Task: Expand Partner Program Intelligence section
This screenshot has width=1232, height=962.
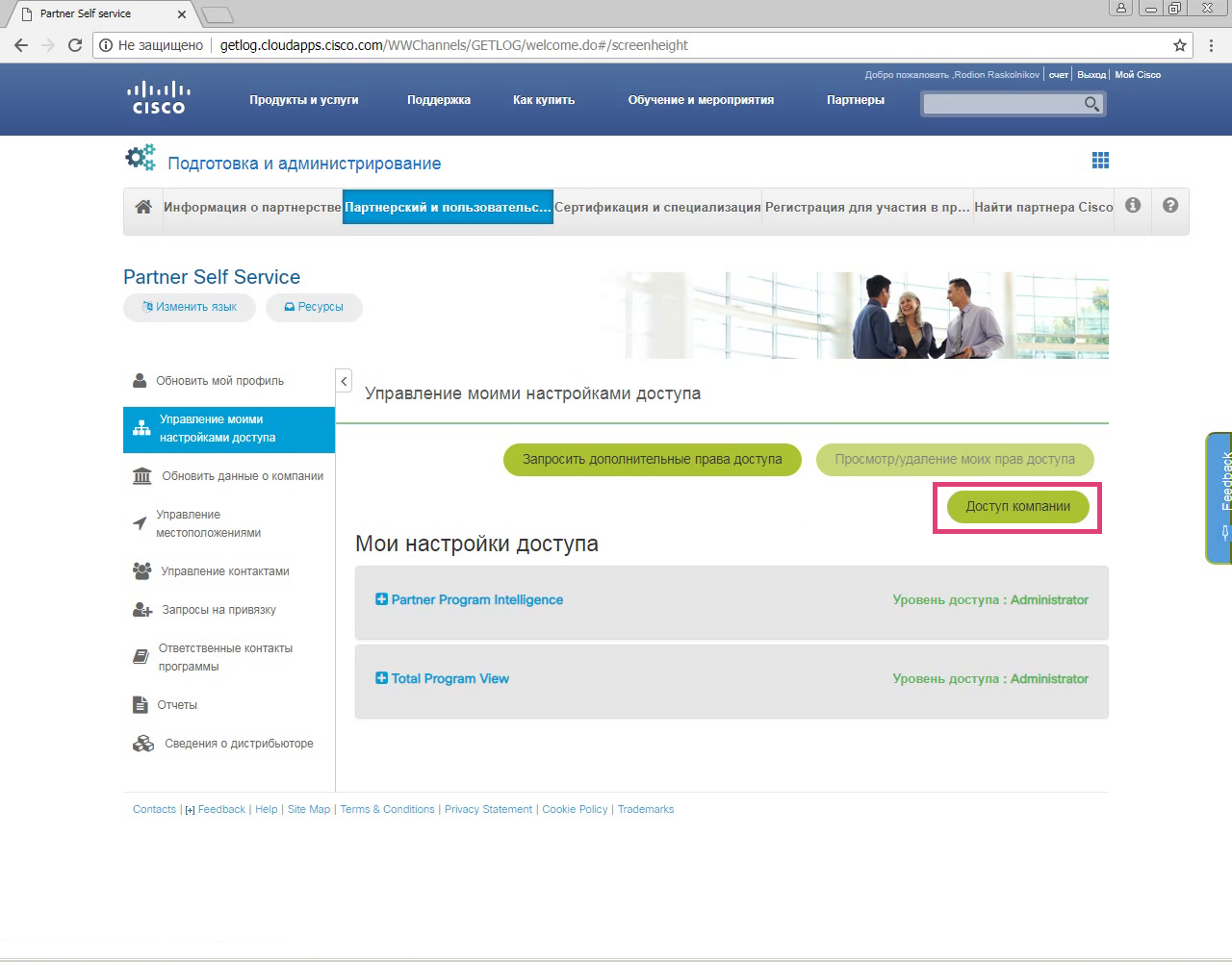Action: click(381, 599)
